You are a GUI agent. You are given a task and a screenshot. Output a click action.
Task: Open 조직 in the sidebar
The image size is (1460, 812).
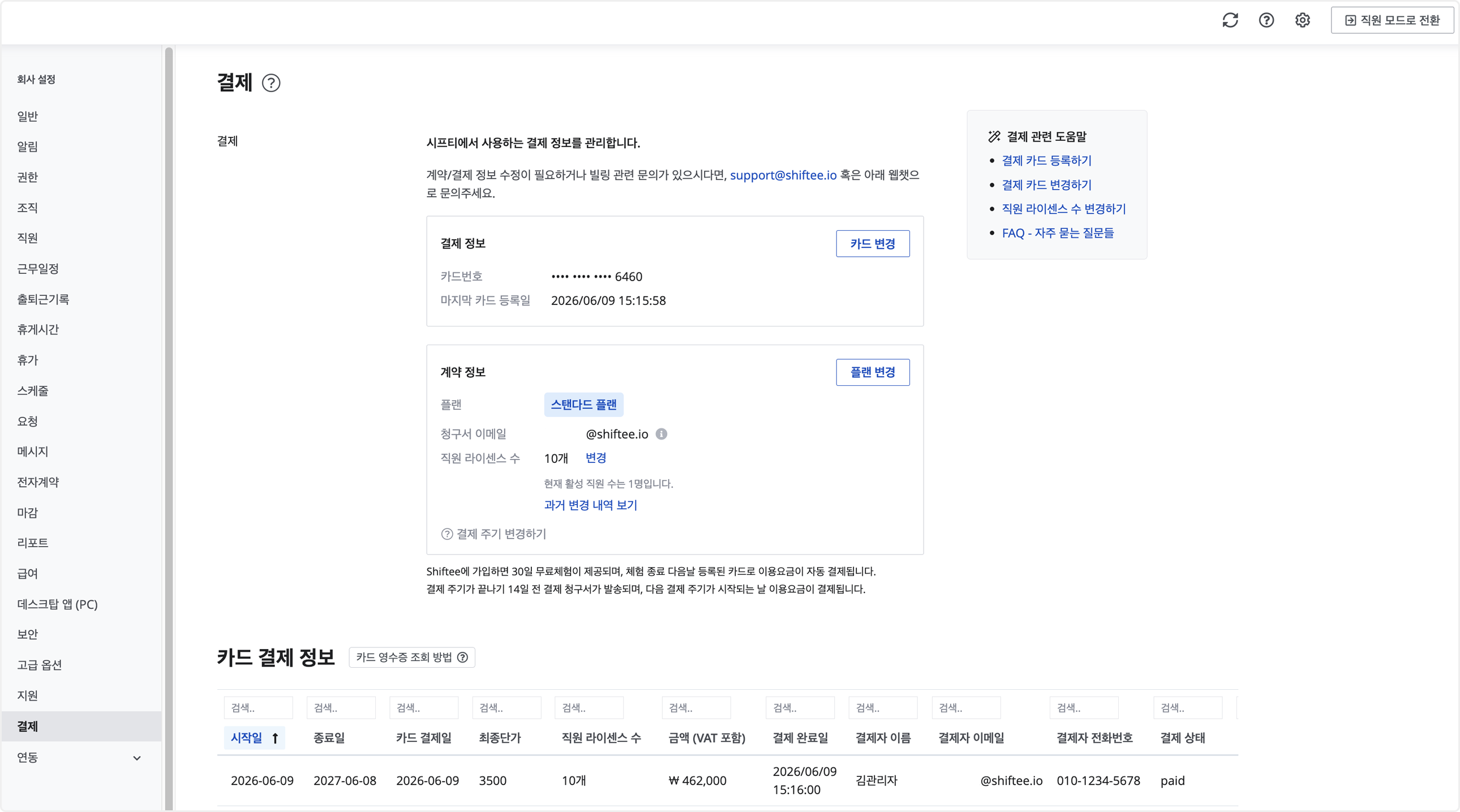pos(28,208)
